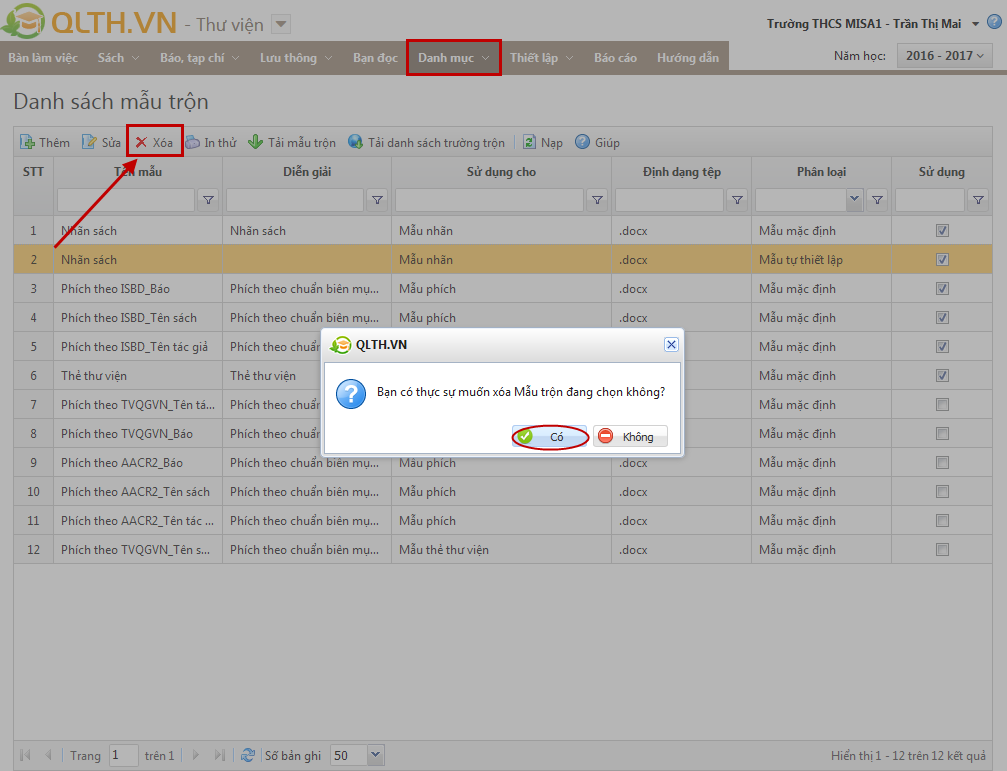1007x771 pixels.
Task: Toggle Sử dụng checkbox for row 12
Action: pos(942,550)
